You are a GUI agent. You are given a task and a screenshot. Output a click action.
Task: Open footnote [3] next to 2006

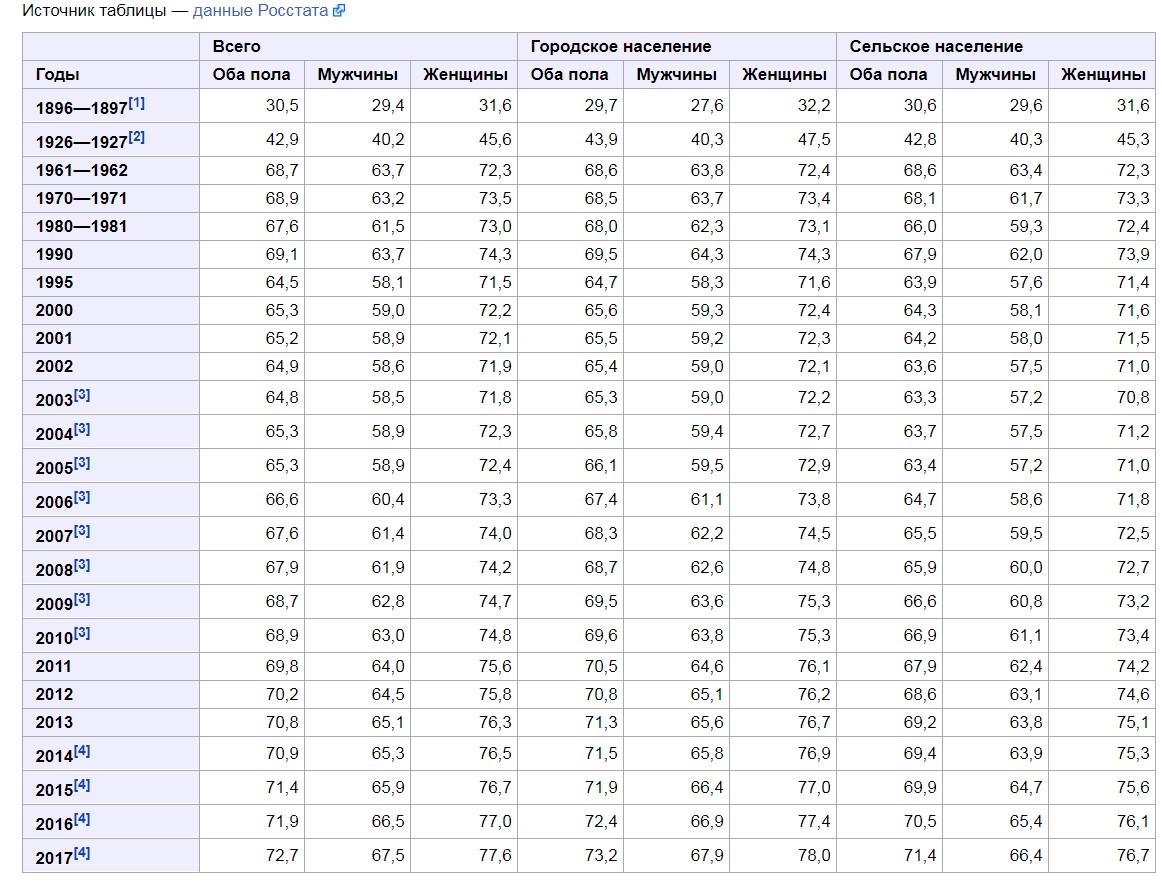pyautogui.click(x=82, y=497)
